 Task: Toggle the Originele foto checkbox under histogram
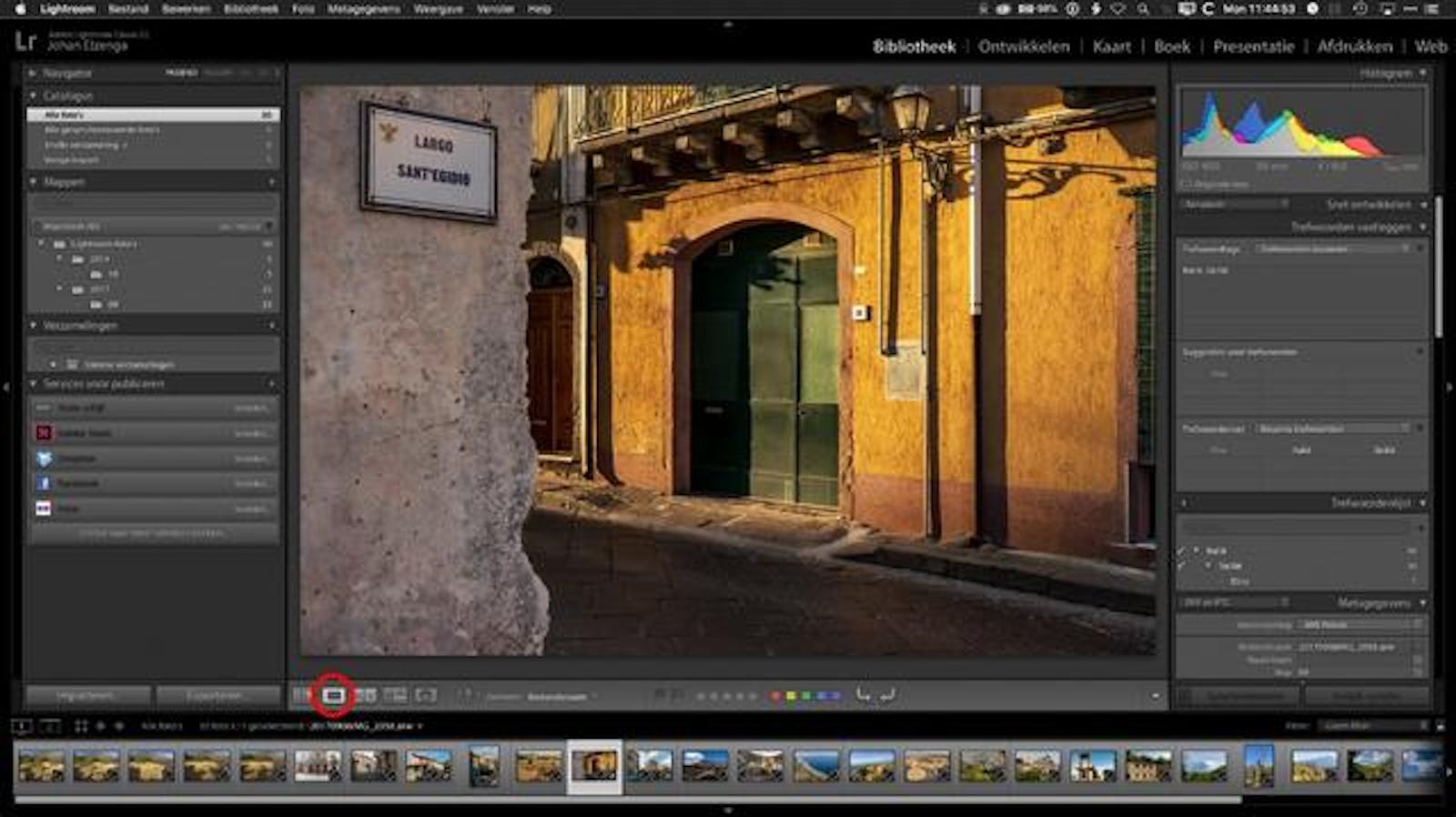tap(1185, 184)
